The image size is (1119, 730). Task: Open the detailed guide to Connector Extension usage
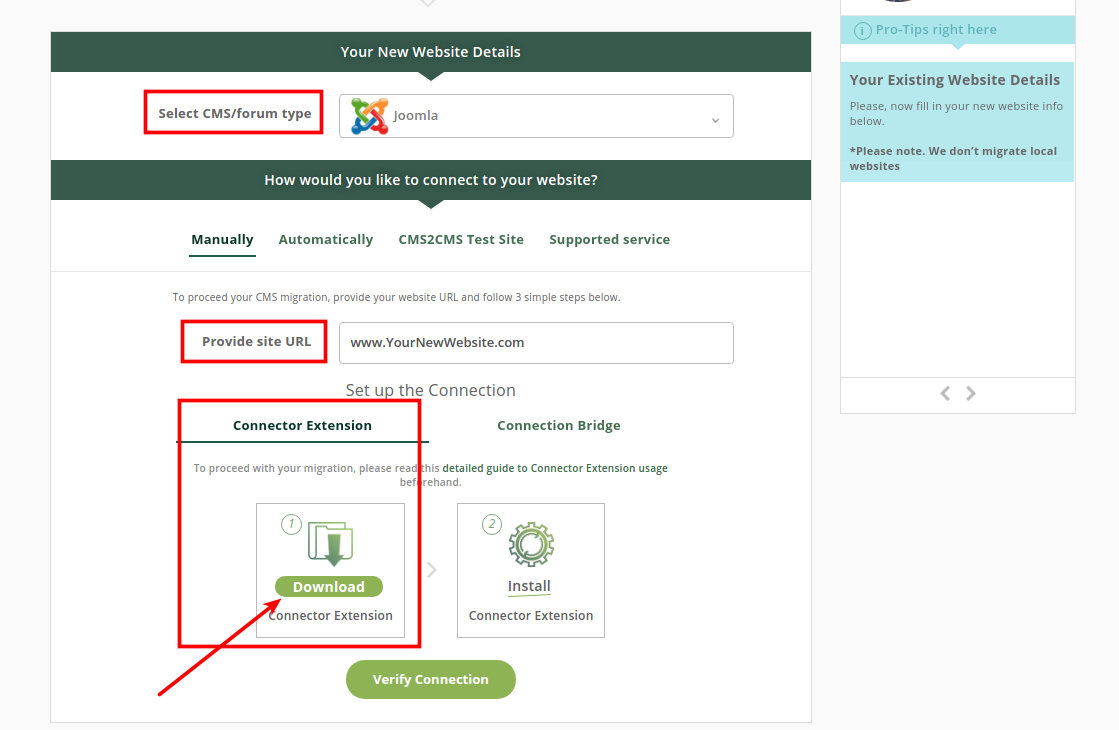tap(555, 468)
